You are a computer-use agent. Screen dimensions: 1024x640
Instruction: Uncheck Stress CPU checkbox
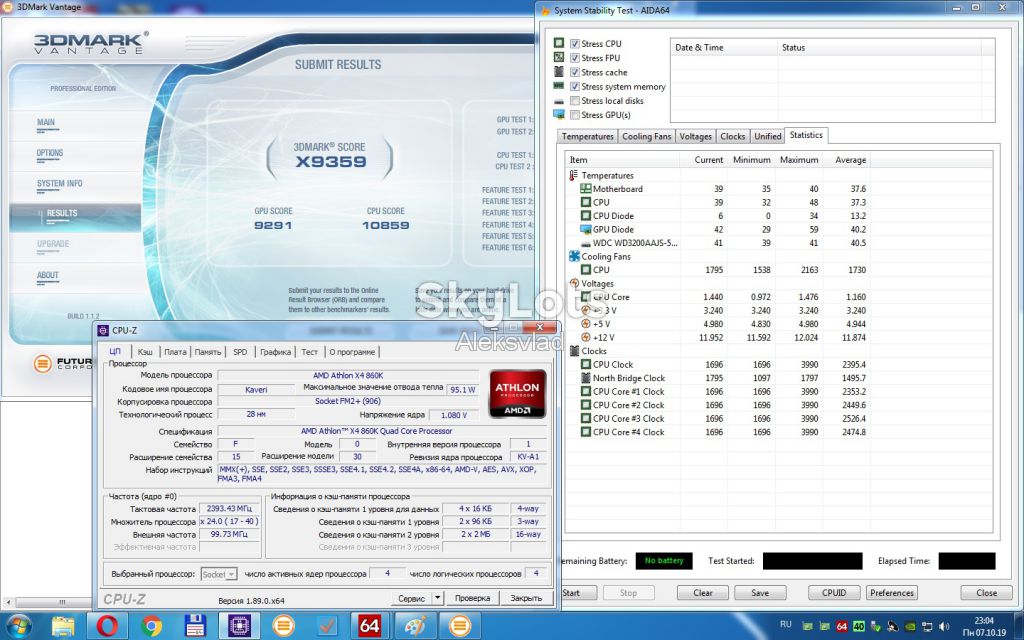click(x=575, y=44)
